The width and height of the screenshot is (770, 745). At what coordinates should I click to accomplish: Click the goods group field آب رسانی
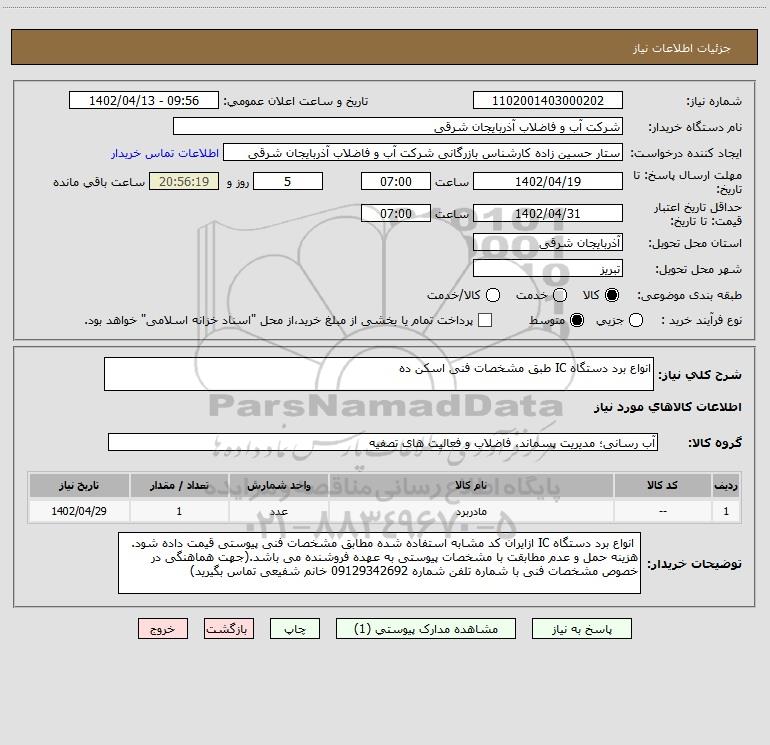point(383,442)
